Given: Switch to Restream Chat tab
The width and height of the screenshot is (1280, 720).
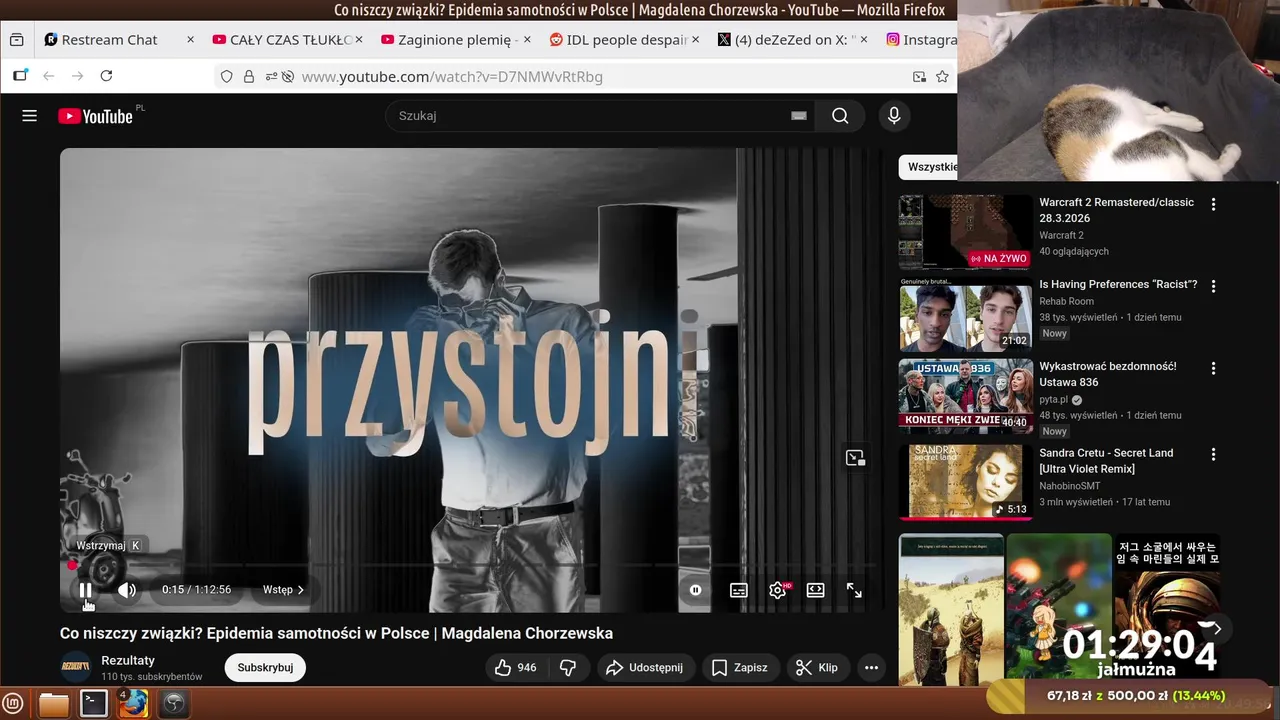Looking at the screenshot, I should [110, 40].
